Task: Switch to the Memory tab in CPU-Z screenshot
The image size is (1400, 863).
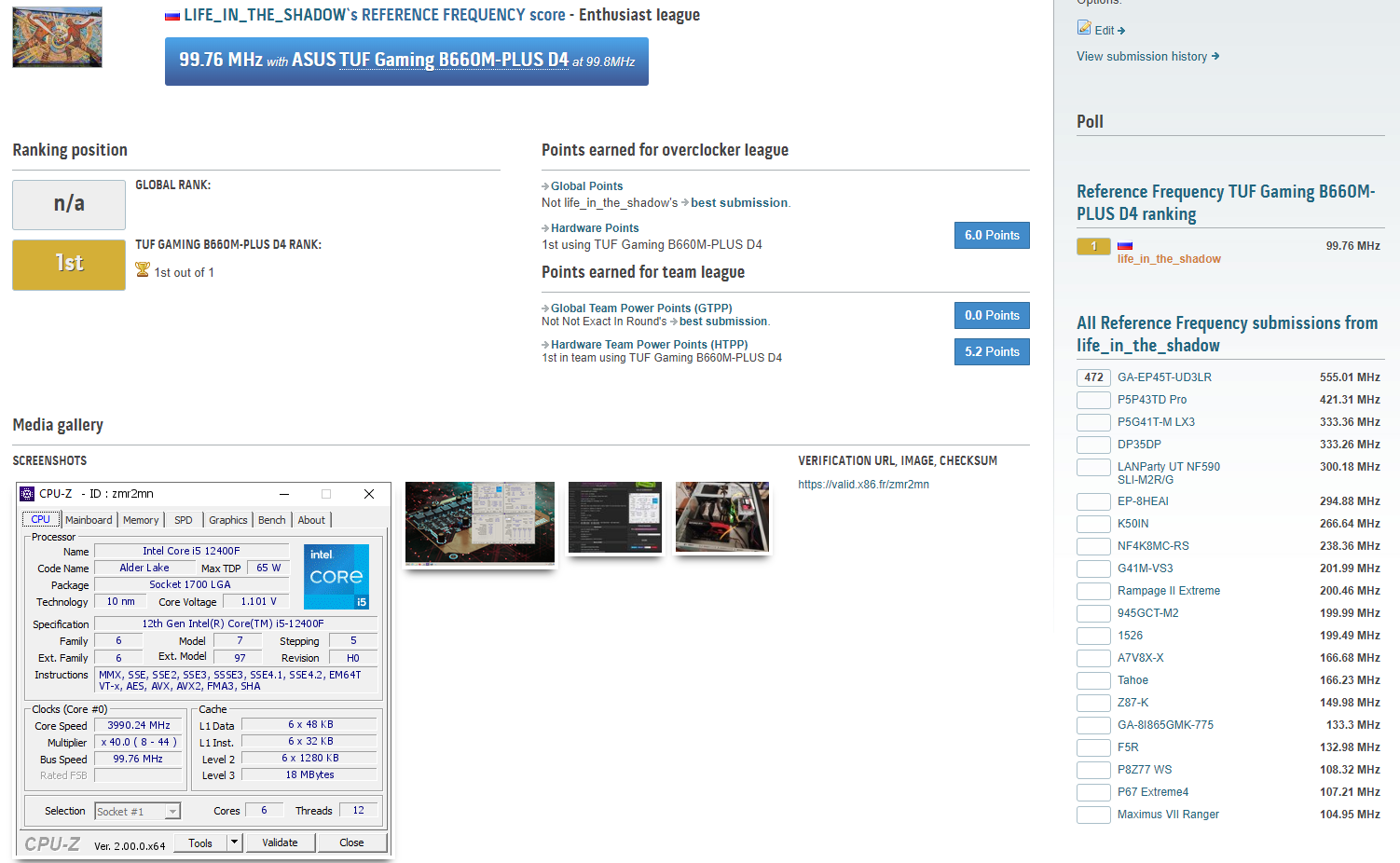Action: click(x=141, y=520)
